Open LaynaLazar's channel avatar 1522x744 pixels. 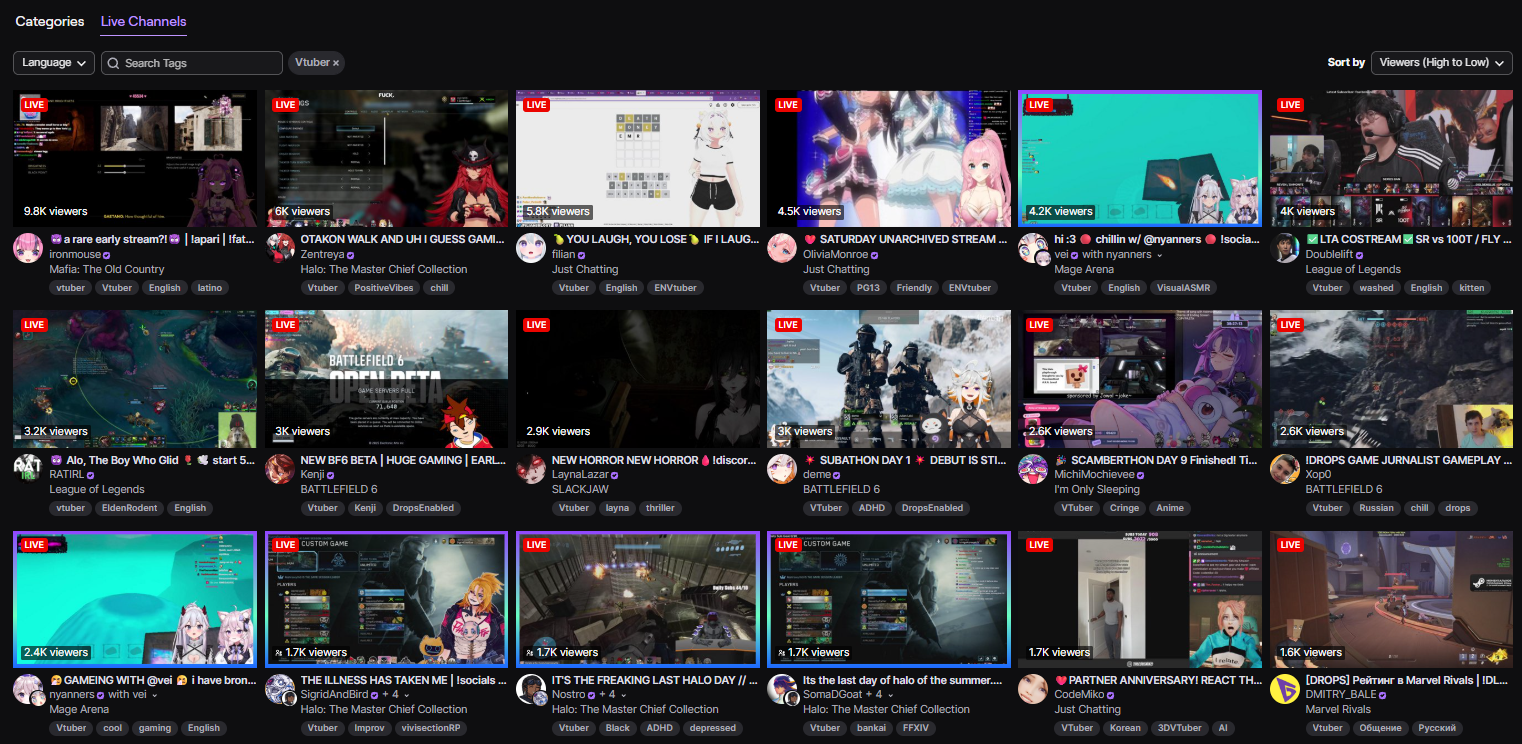(x=531, y=468)
